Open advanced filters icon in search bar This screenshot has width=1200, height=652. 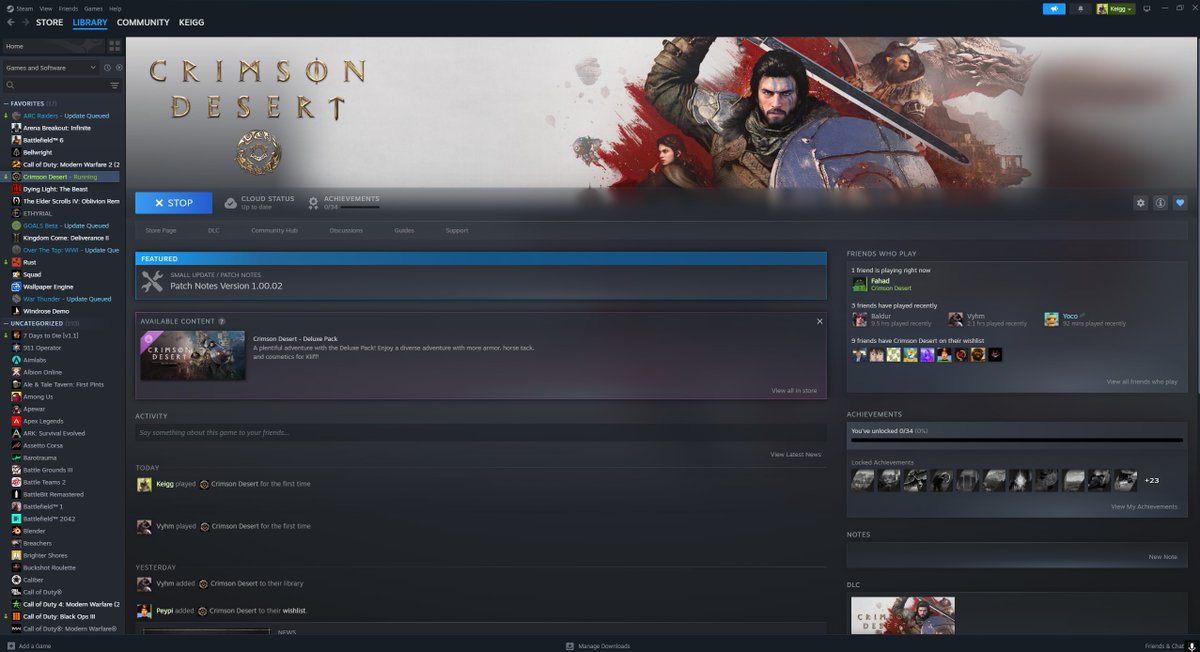click(114, 85)
